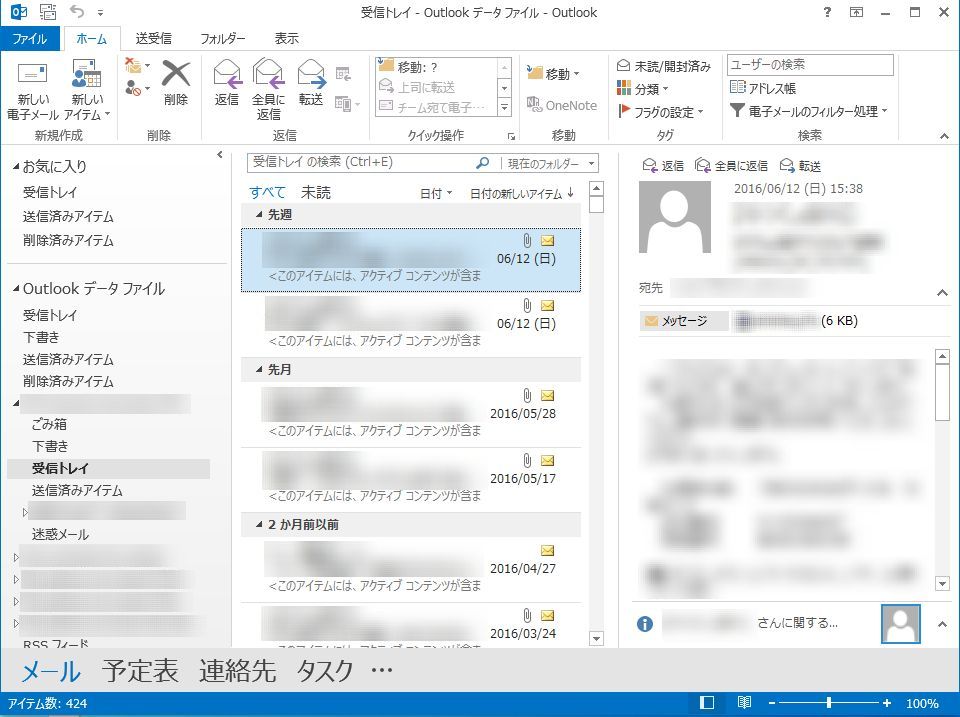Collapse the Outlook データ ファイル tree
Screen dimensions: 960x717
[16, 288]
